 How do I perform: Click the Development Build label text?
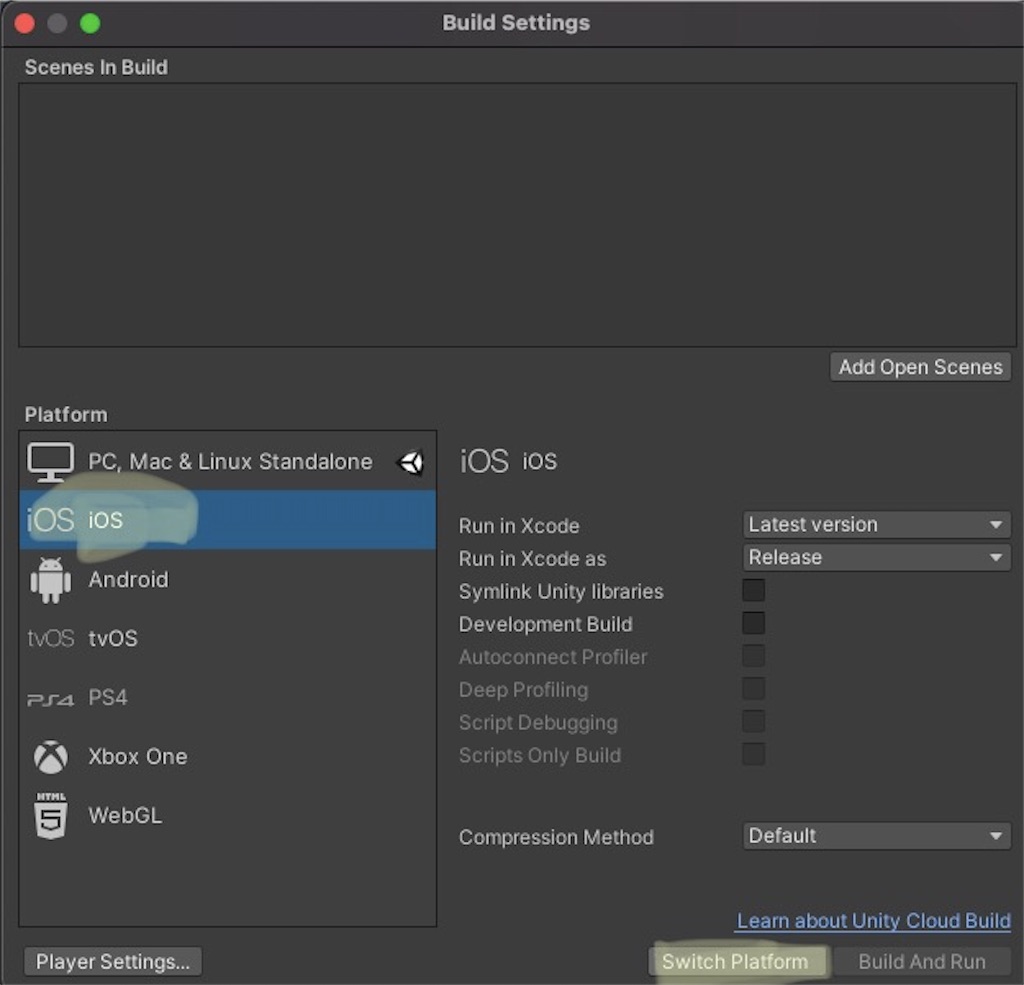coord(545,624)
